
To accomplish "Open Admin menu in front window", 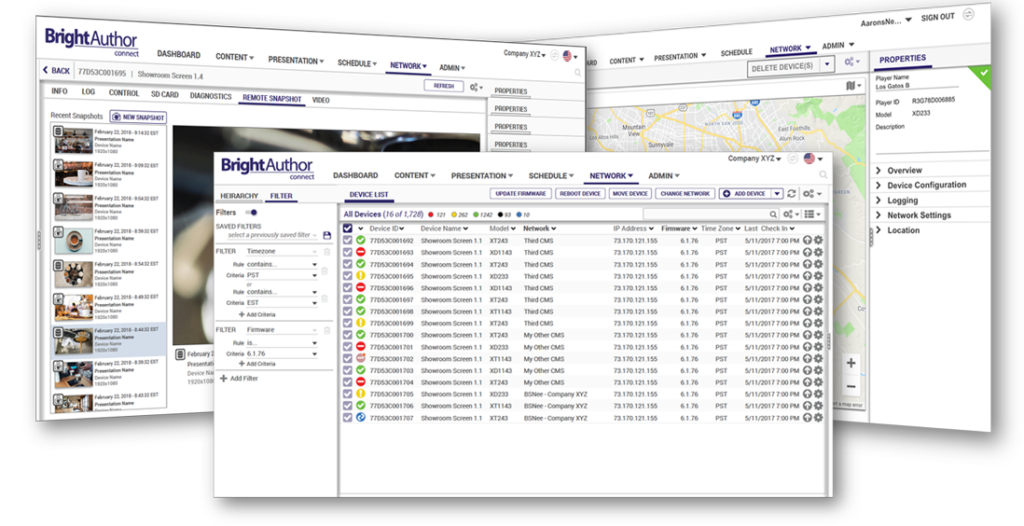I will [x=664, y=176].
